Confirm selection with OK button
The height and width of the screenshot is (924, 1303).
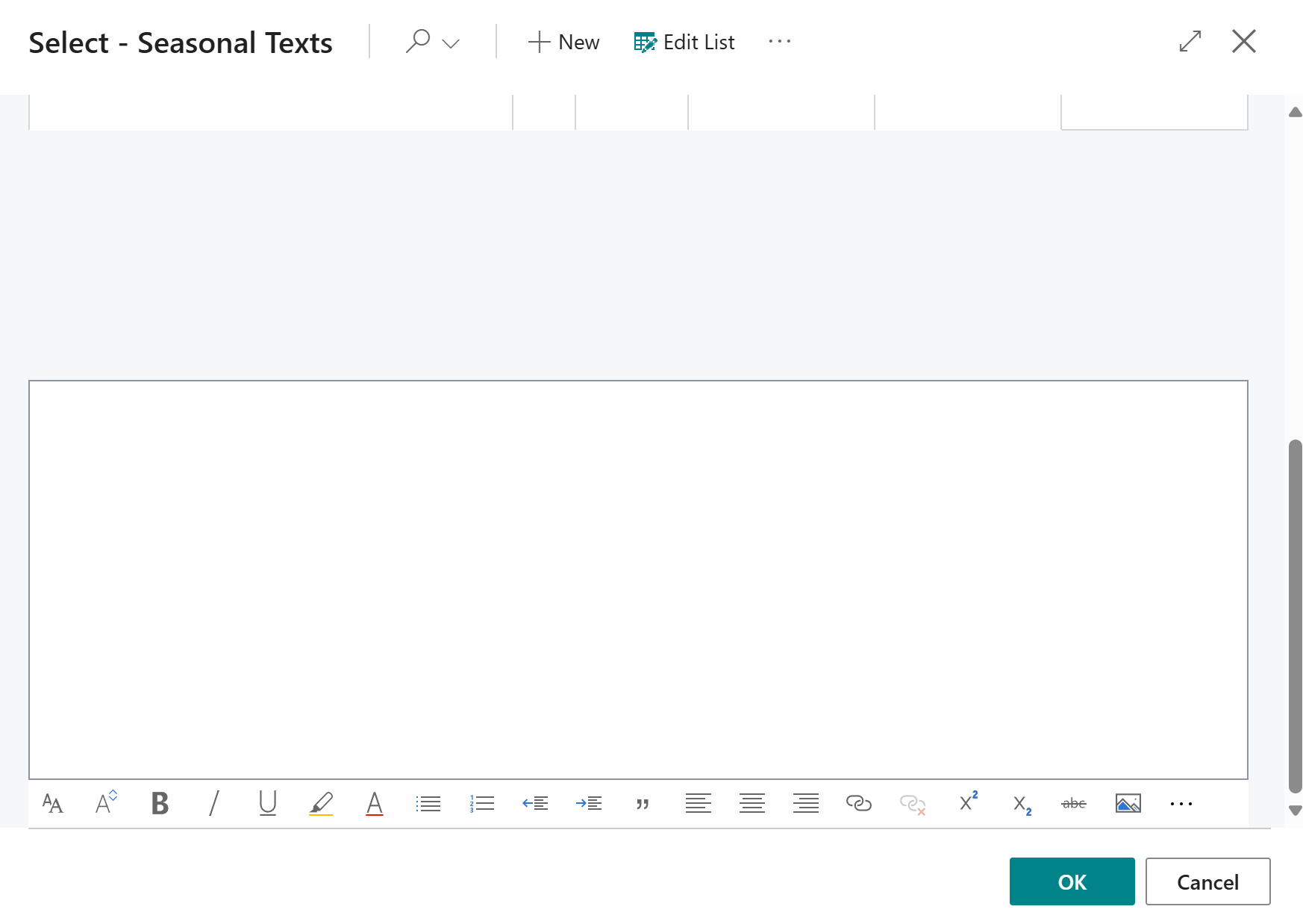coord(1072,881)
